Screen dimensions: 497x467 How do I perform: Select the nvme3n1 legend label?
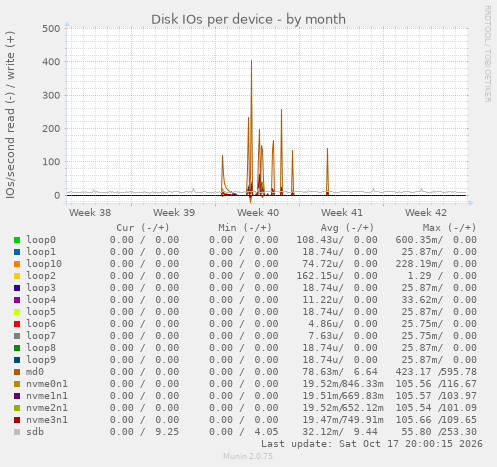pos(47,420)
